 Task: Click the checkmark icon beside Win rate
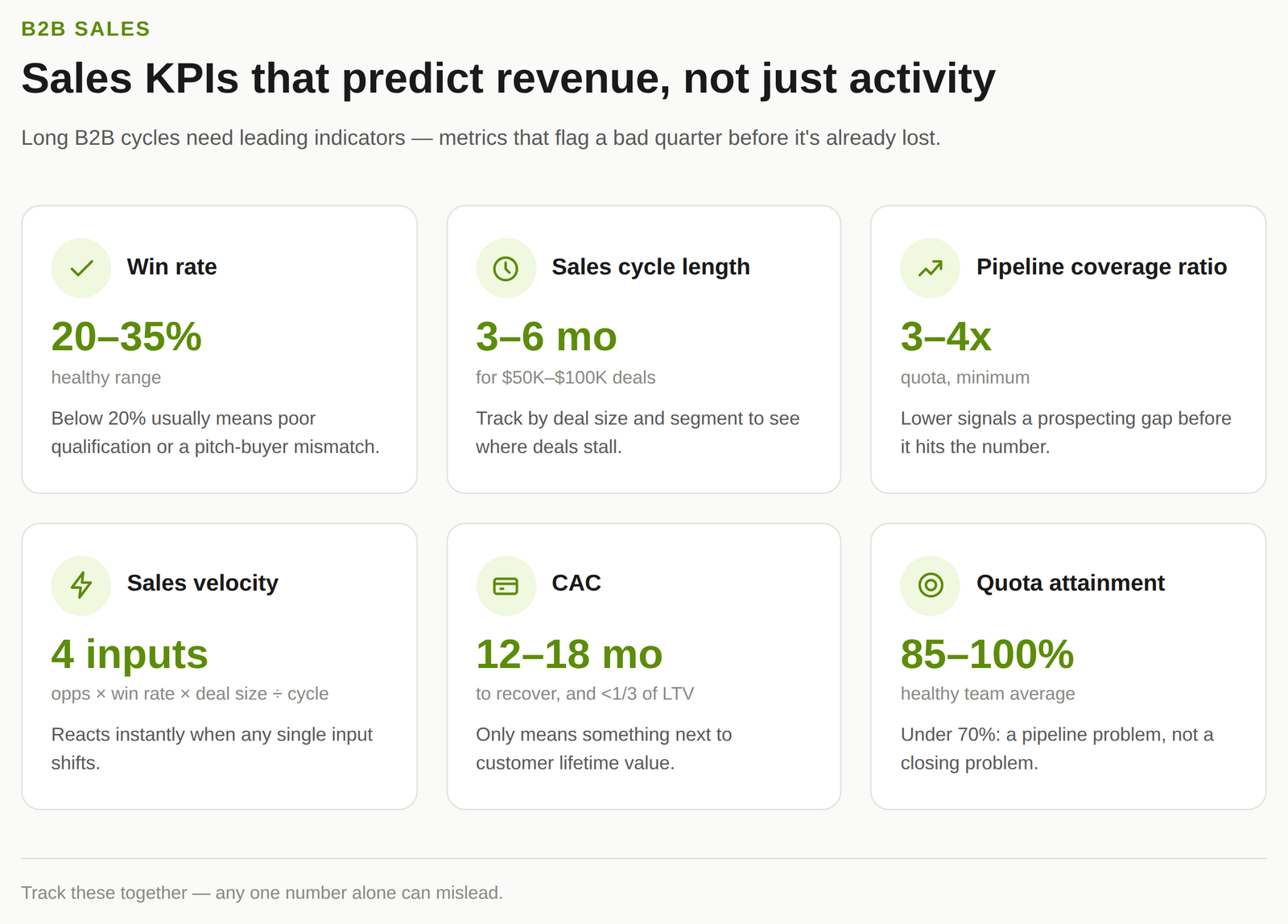81,268
